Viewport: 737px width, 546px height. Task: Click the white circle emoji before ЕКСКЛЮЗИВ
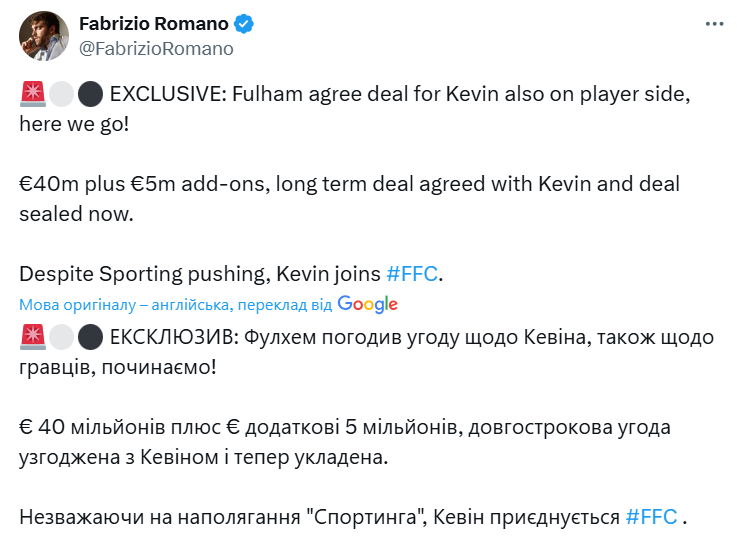[61, 338]
